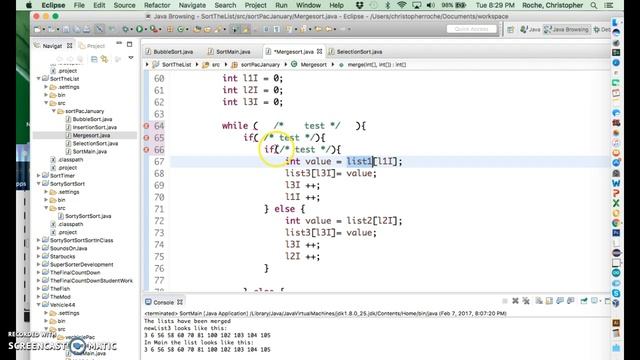Viewport: 640px width, 360px height.
Task: Collapse the sortPacJanuary package
Action: (x=53, y=111)
